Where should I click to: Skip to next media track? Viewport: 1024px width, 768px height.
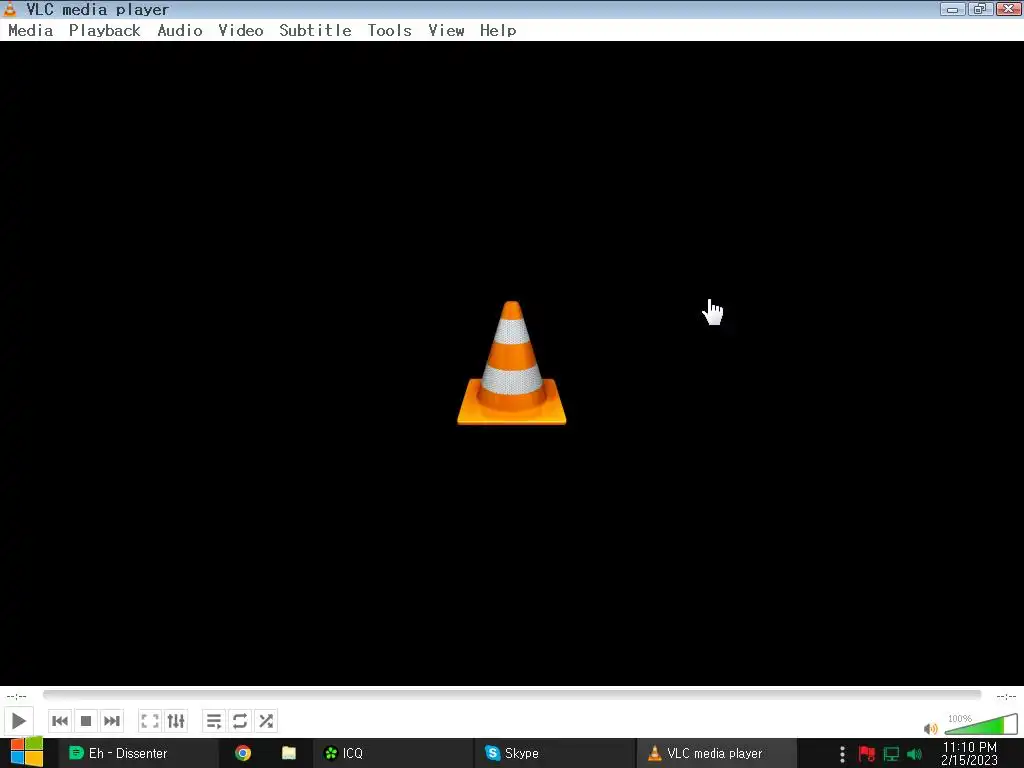112,721
